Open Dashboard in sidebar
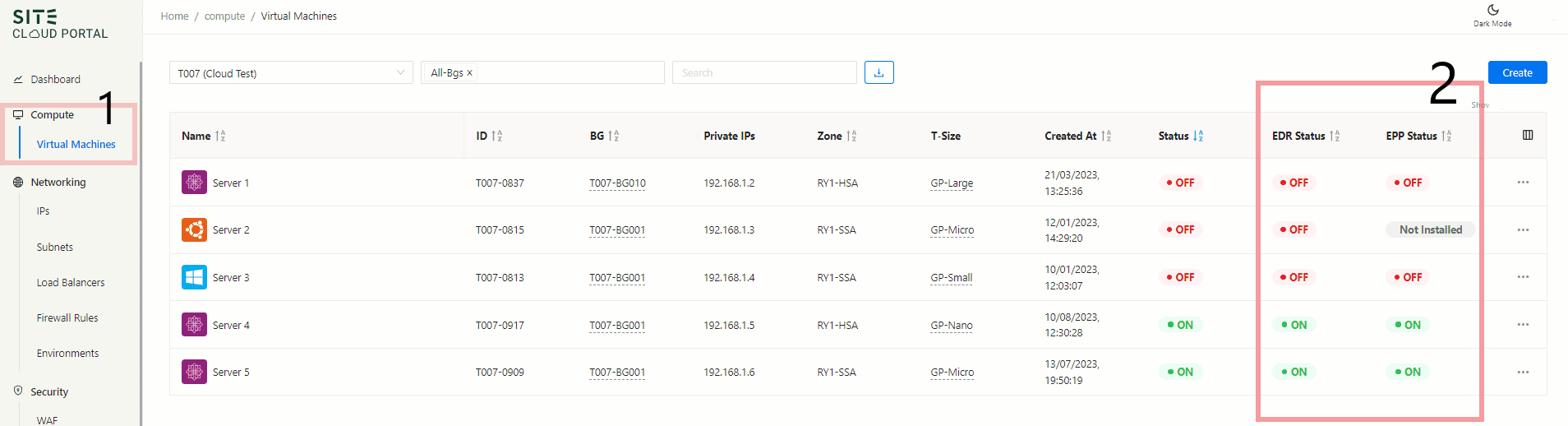The height and width of the screenshot is (426, 1568). click(x=55, y=79)
